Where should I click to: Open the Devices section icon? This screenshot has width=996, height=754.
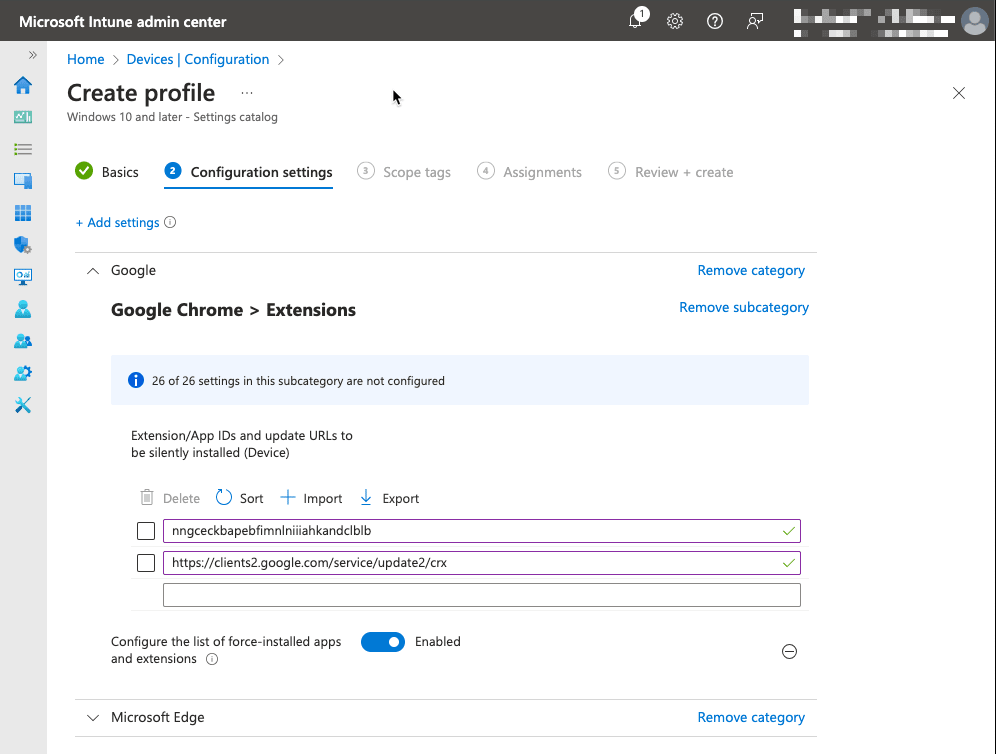click(x=22, y=182)
